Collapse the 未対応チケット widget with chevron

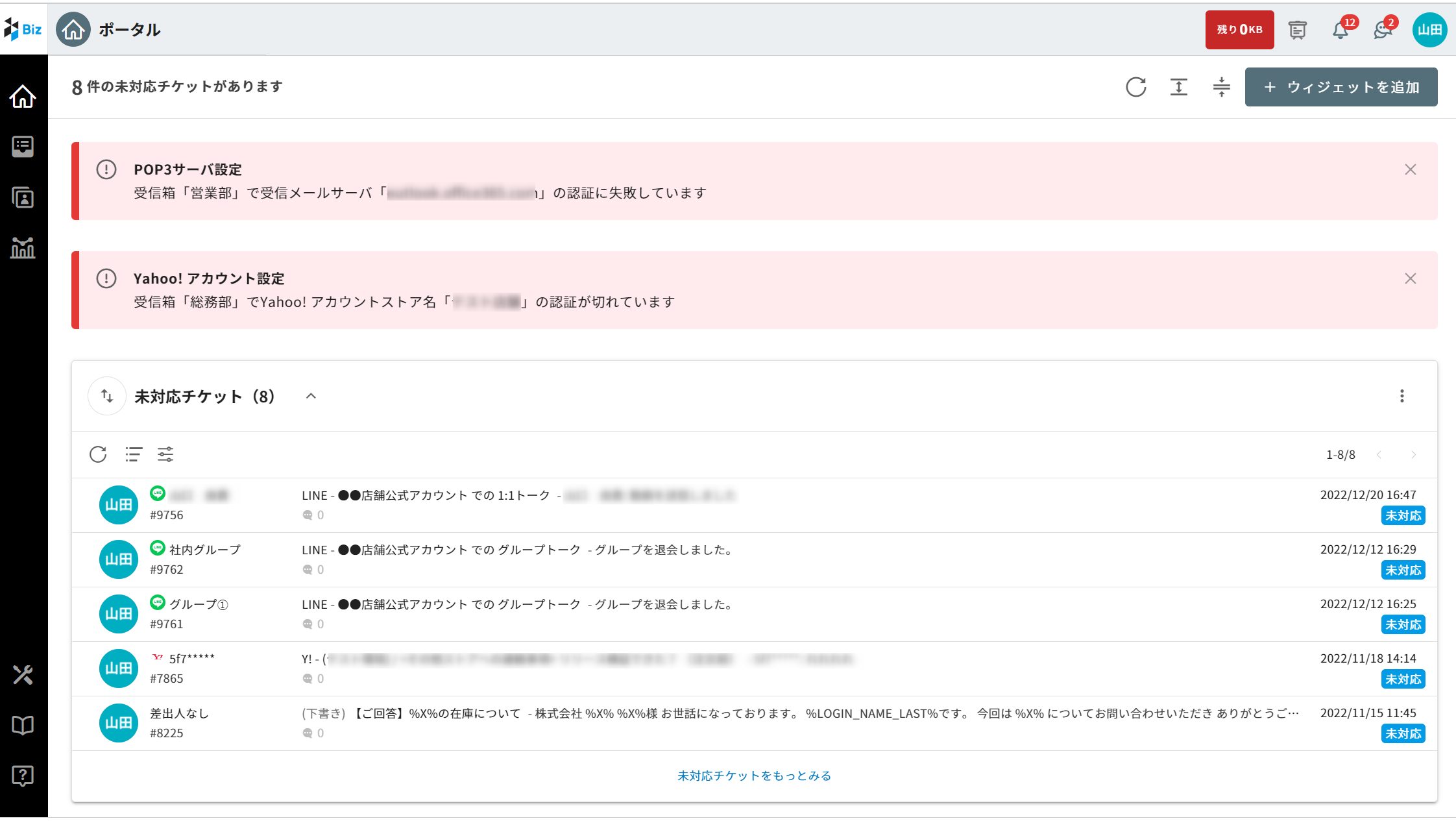311,396
